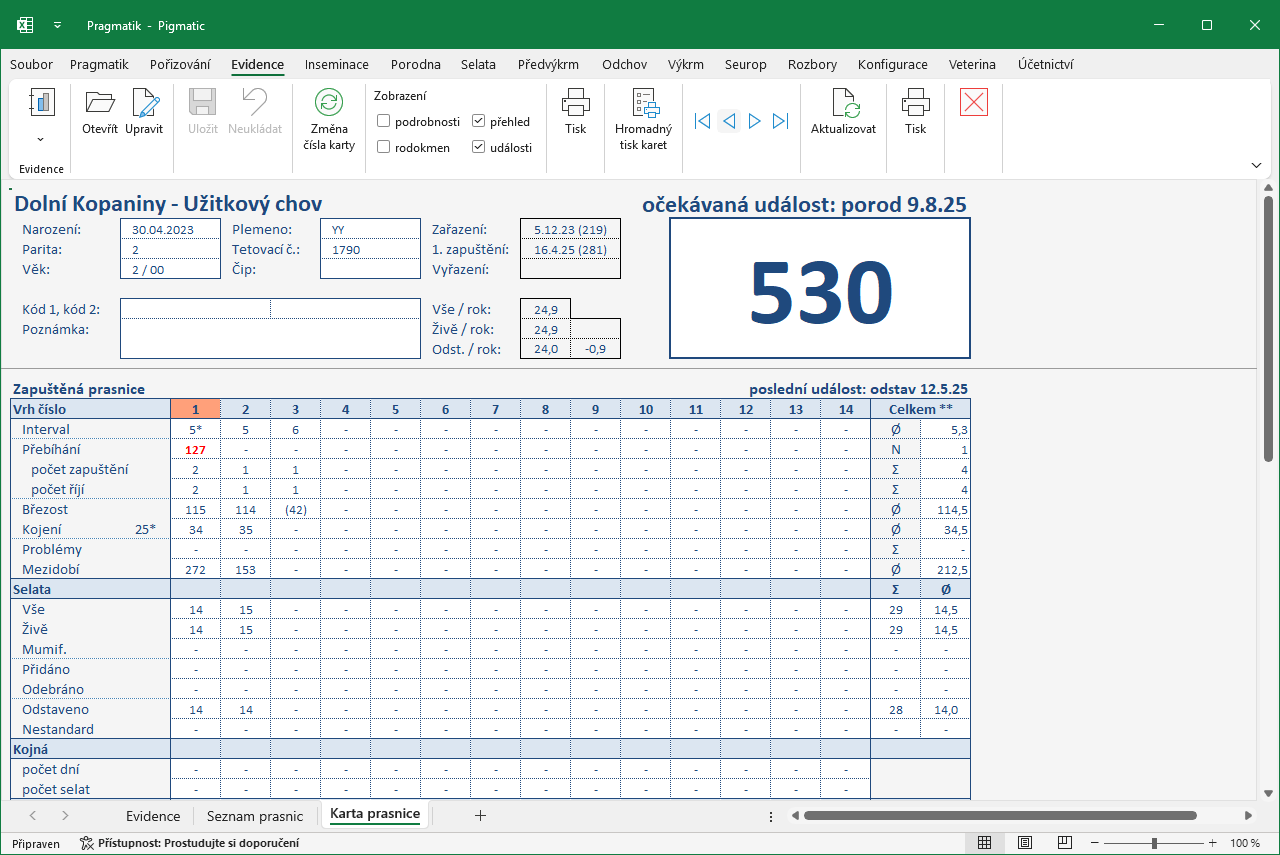Viewport: 1280px width, 855px height.
Task: Switch to page layout view in status bar
Action: [1025, 843]
